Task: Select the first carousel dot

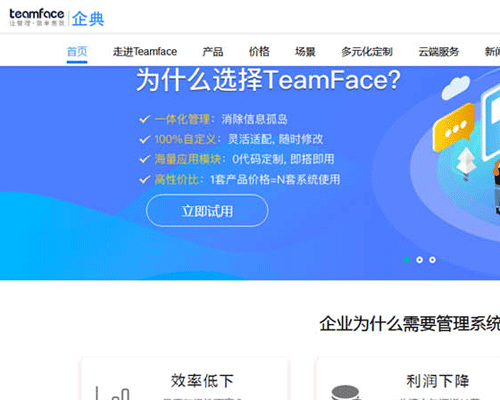Action: [407, 260]
